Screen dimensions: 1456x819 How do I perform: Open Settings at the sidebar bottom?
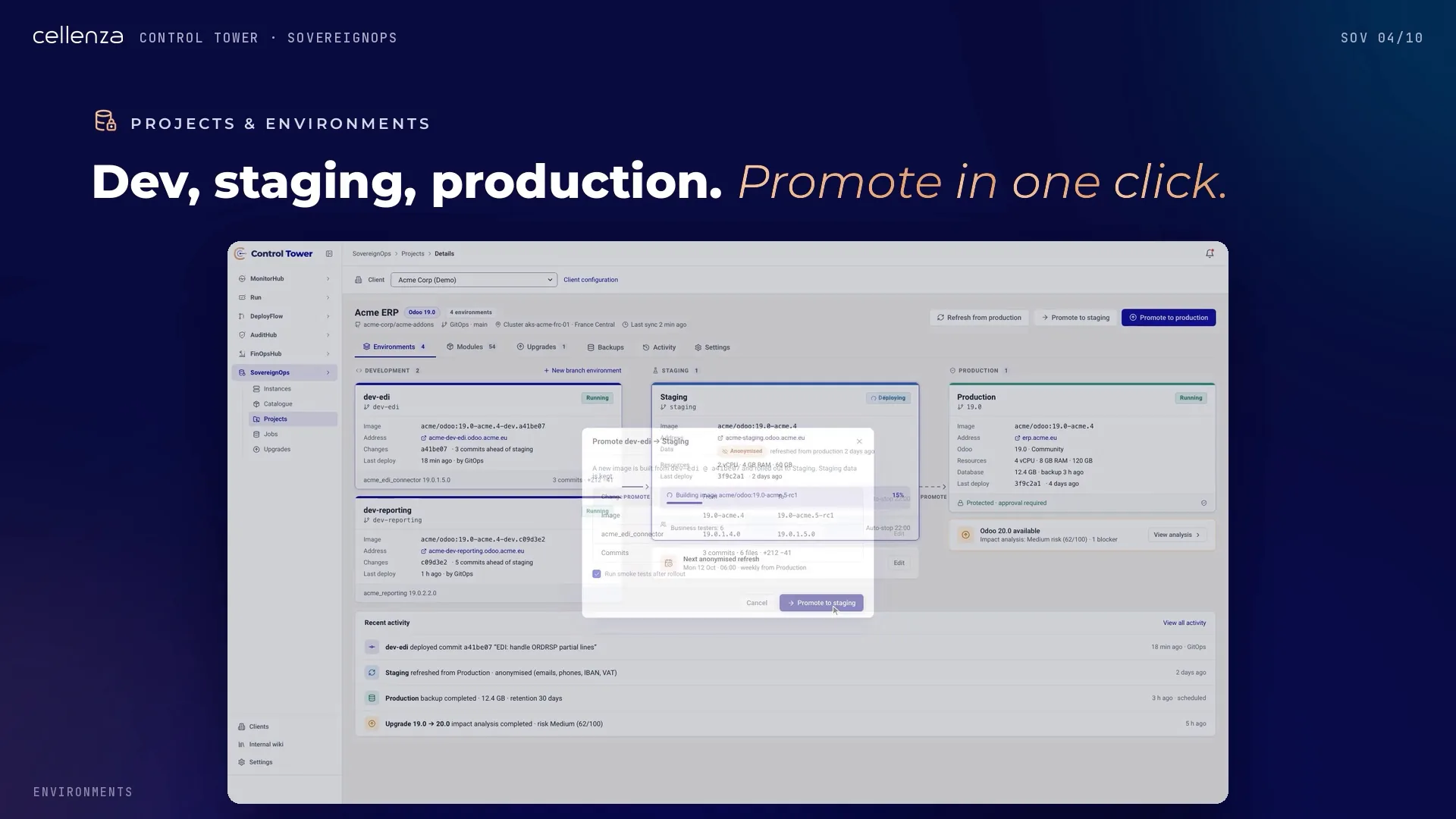[x=284, y=763]
